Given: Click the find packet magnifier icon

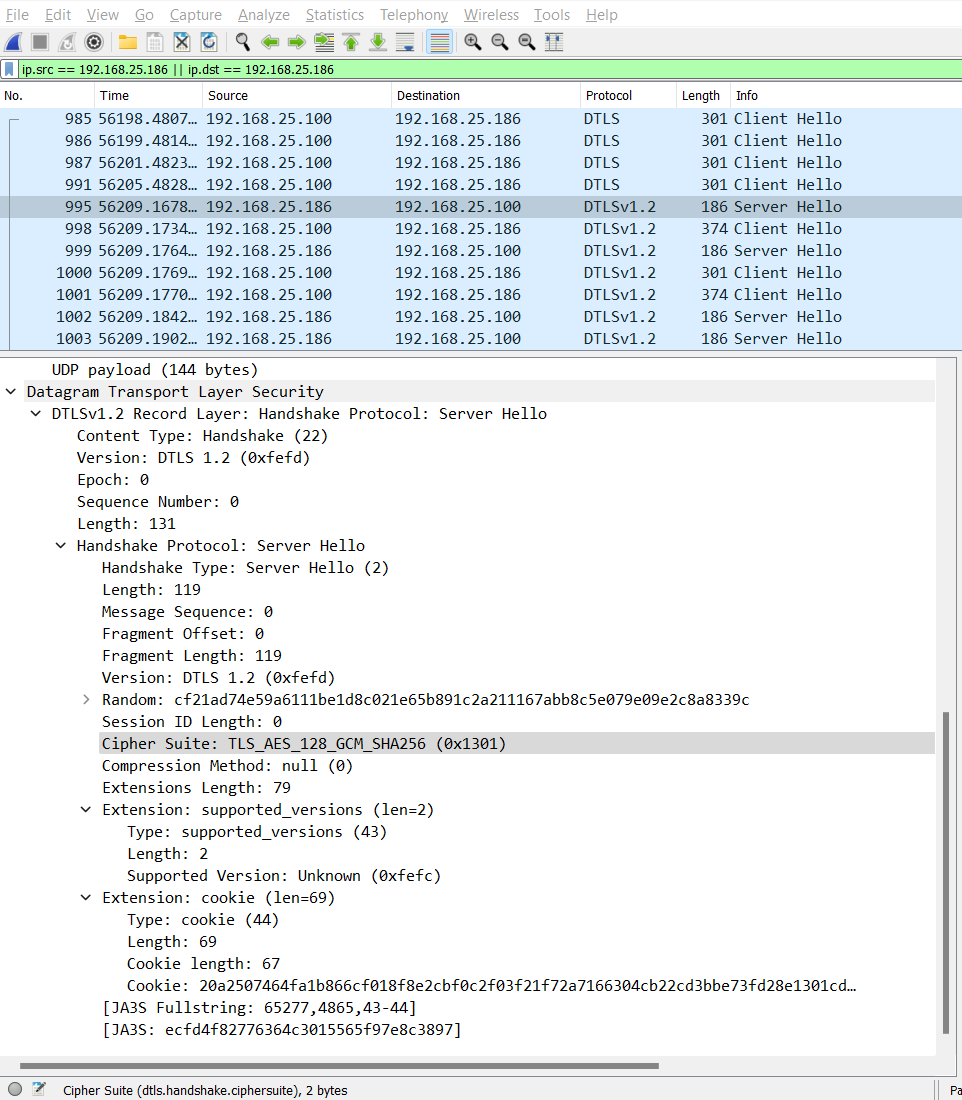Looking at the screenshot, I should (x=243, y=42).
